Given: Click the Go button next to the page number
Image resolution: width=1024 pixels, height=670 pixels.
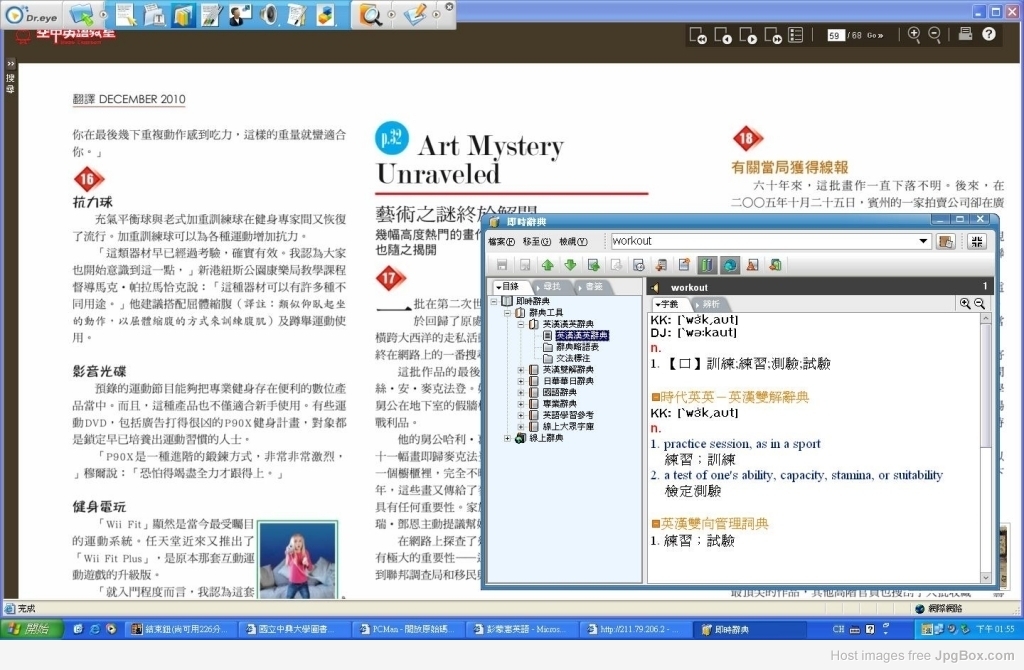Looking at the screenshot, I should pyautogui.click(x=875, y=35).
